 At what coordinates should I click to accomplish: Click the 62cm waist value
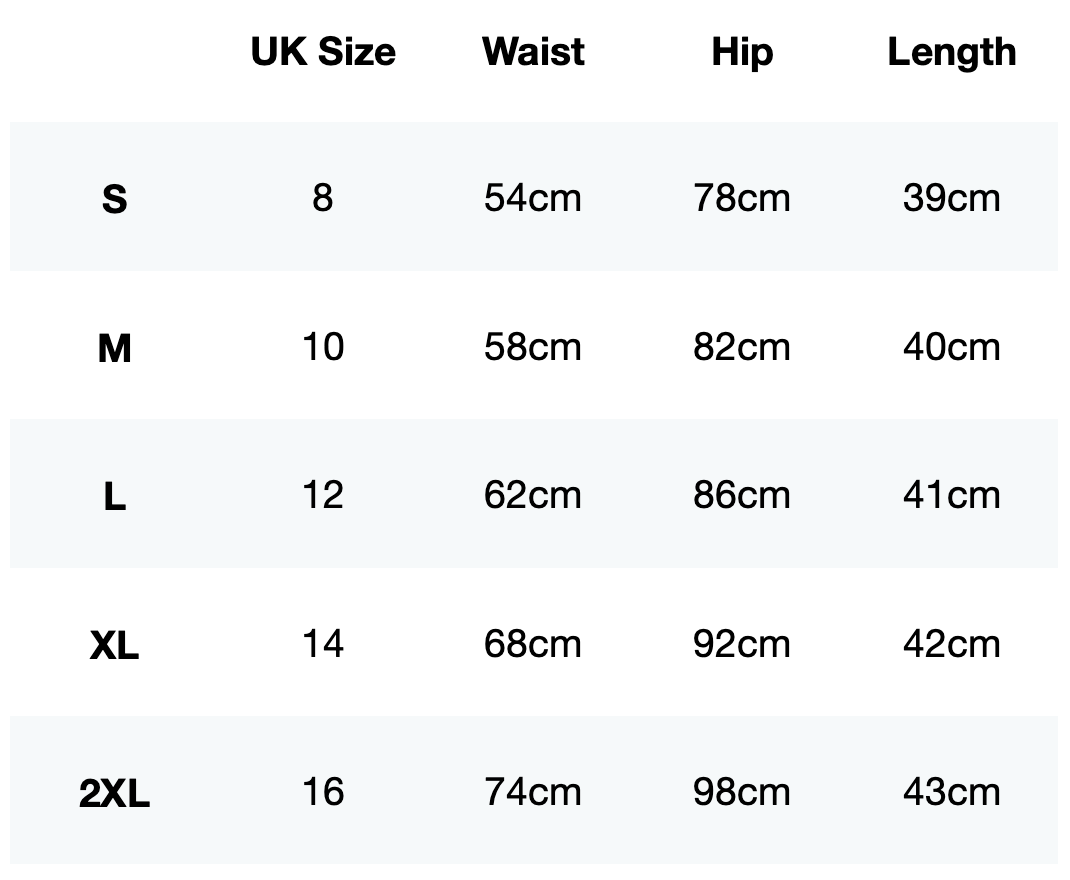click(532, 495)
